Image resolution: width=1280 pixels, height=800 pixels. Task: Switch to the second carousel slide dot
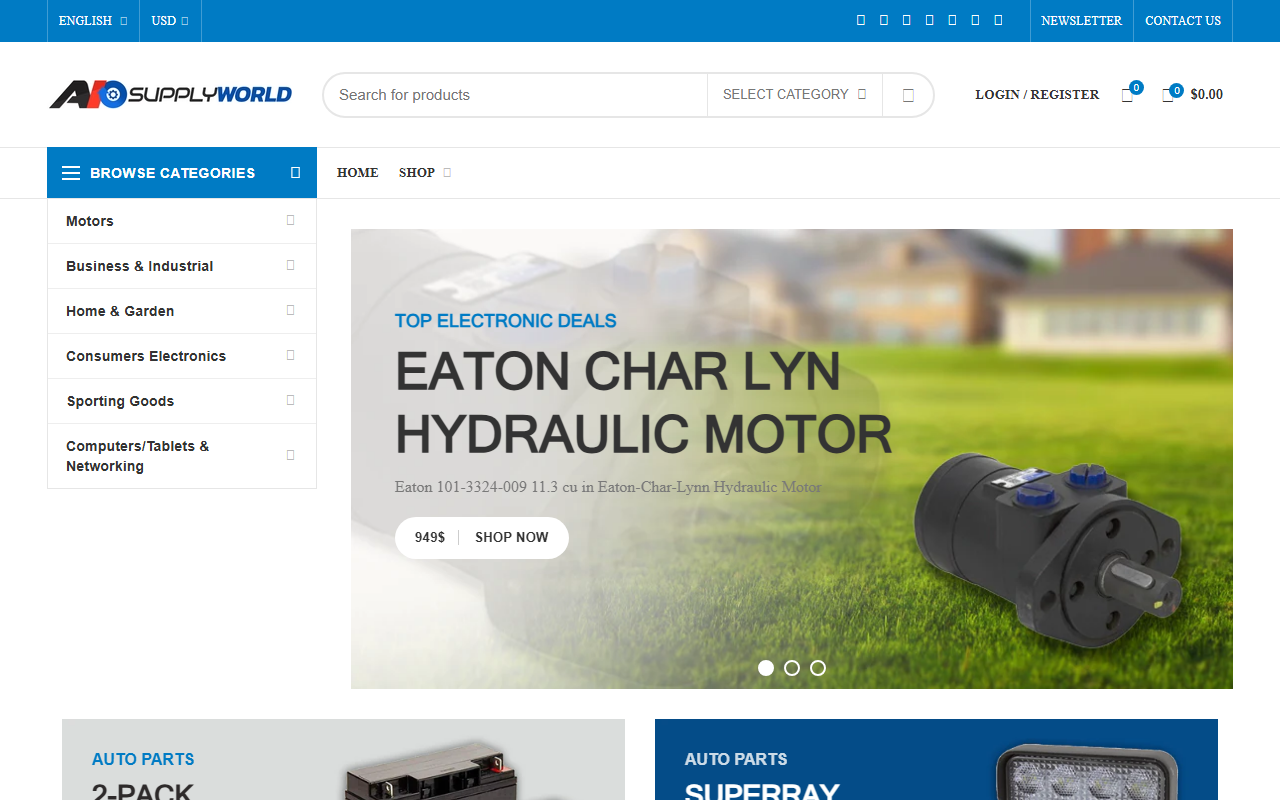(x=792, y=668)
